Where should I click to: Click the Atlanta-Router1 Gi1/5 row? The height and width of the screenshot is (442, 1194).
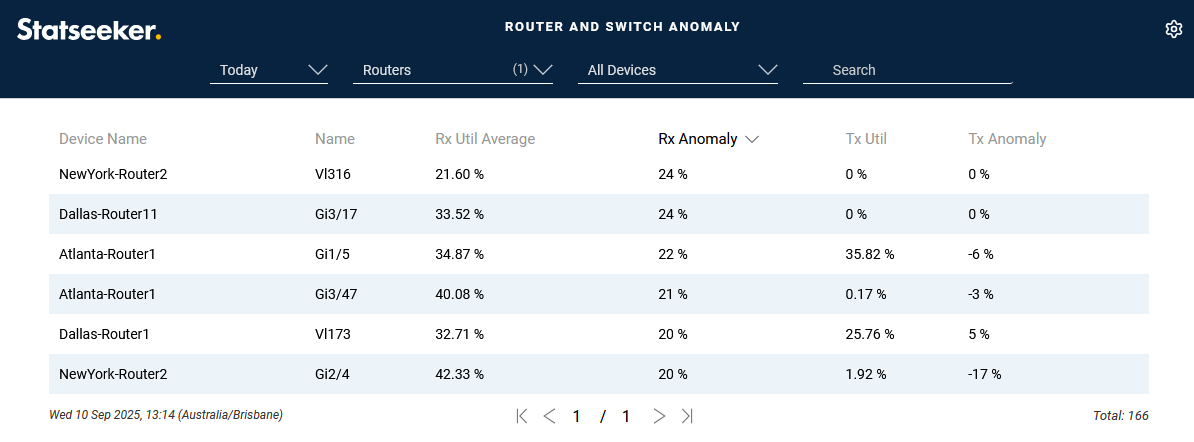click(x=598, y=254)
